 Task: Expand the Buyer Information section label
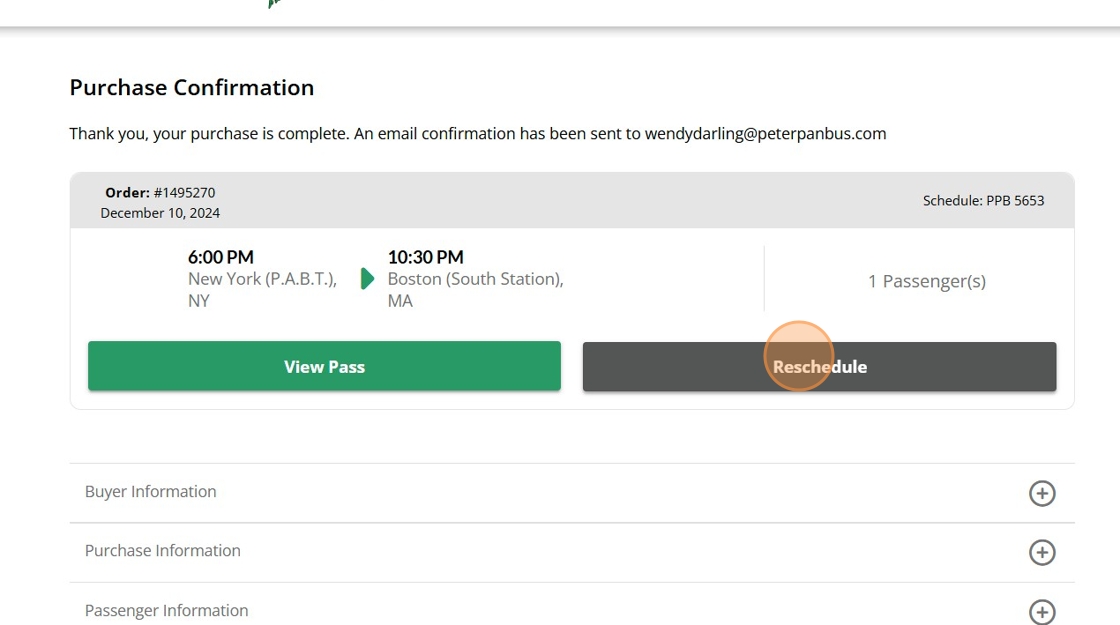(151, 492)
